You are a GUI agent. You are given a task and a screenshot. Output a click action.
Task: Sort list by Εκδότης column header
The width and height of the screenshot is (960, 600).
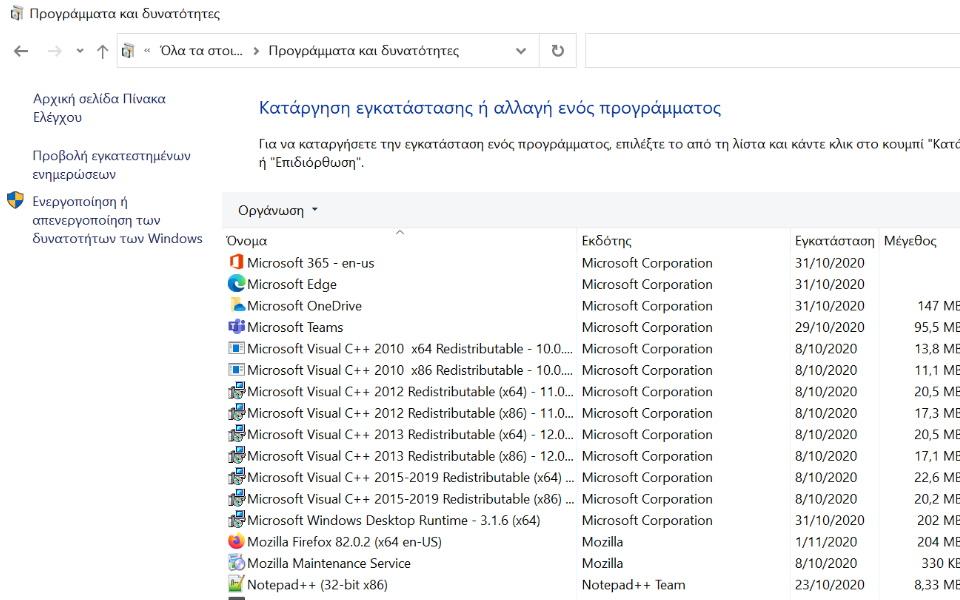pos(607,241)
